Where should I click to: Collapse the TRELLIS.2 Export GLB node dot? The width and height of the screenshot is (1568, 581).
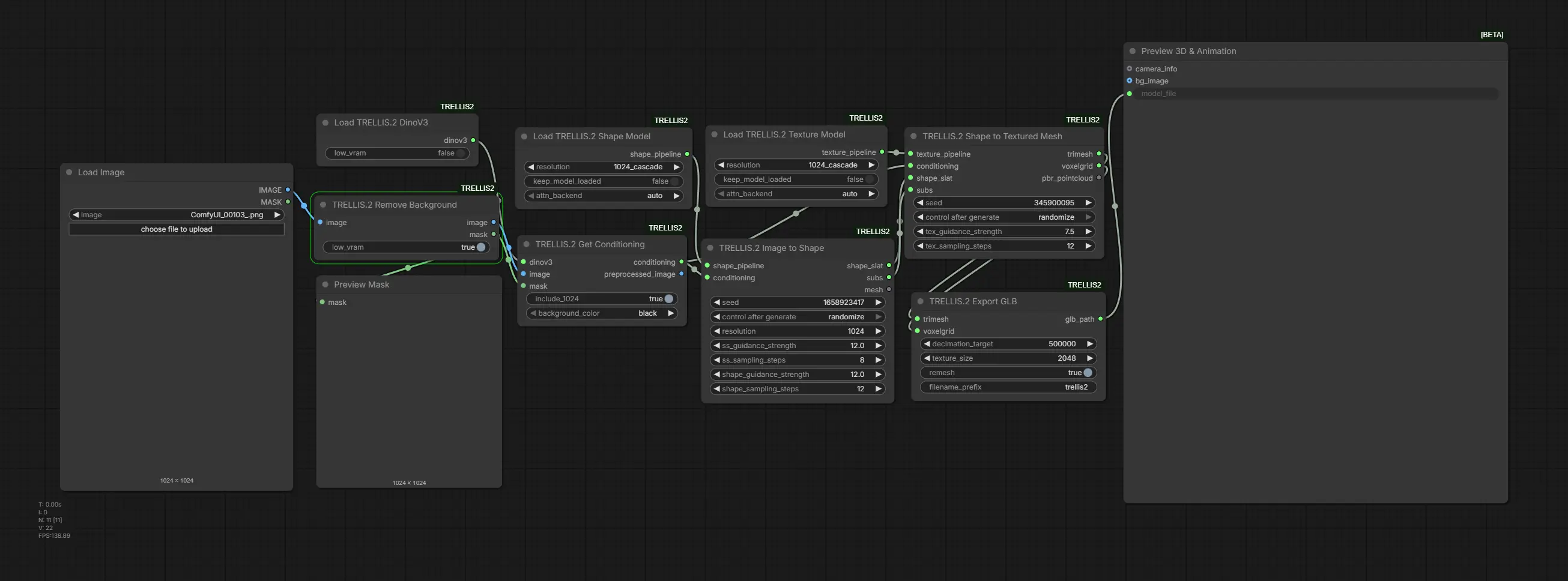(921, 301)
